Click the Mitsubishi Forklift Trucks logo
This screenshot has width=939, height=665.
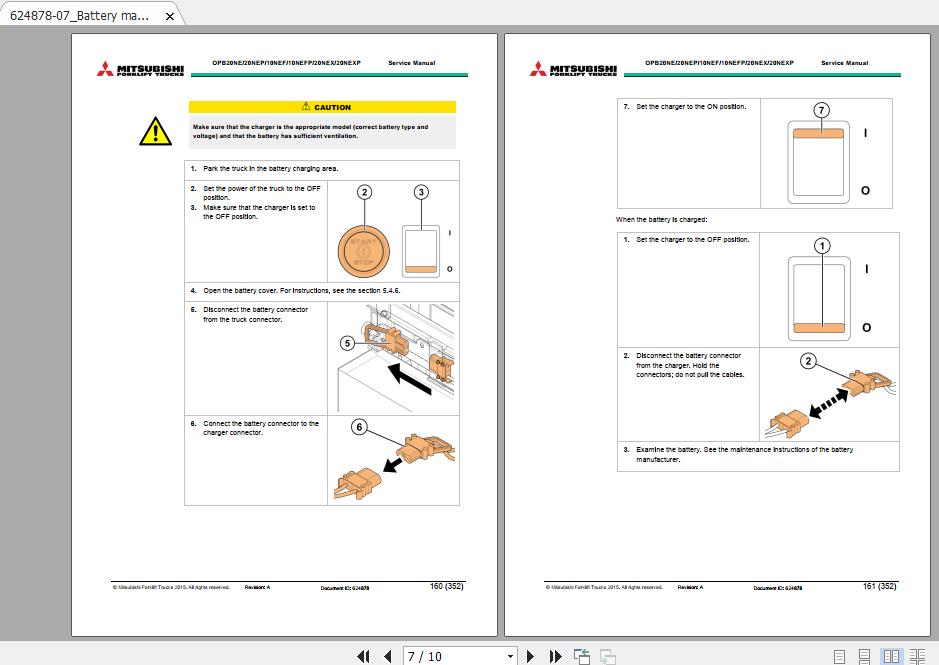tap(147, 68)
